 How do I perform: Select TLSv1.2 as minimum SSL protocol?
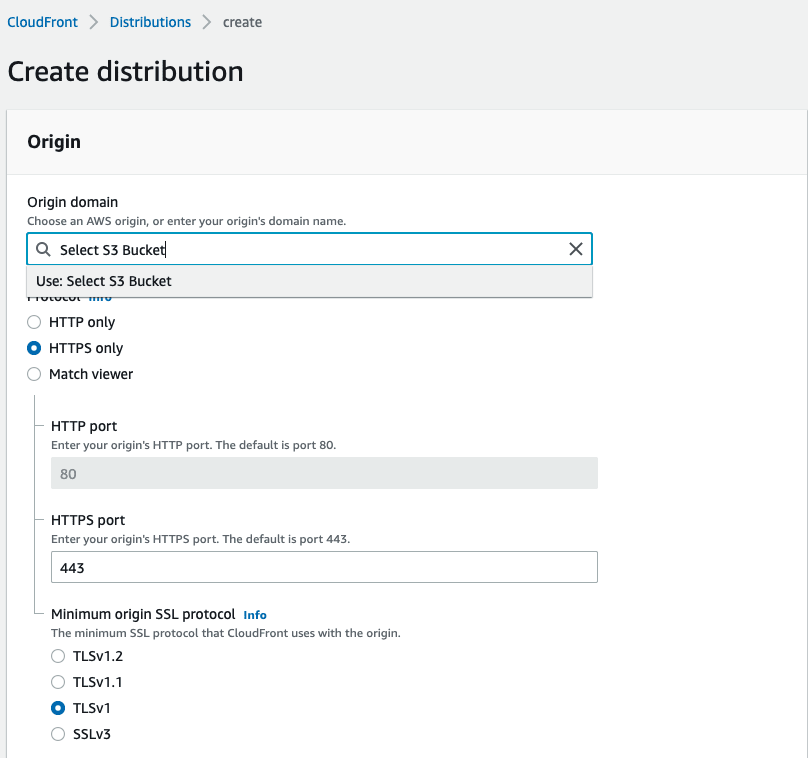(x=58, y=656)
